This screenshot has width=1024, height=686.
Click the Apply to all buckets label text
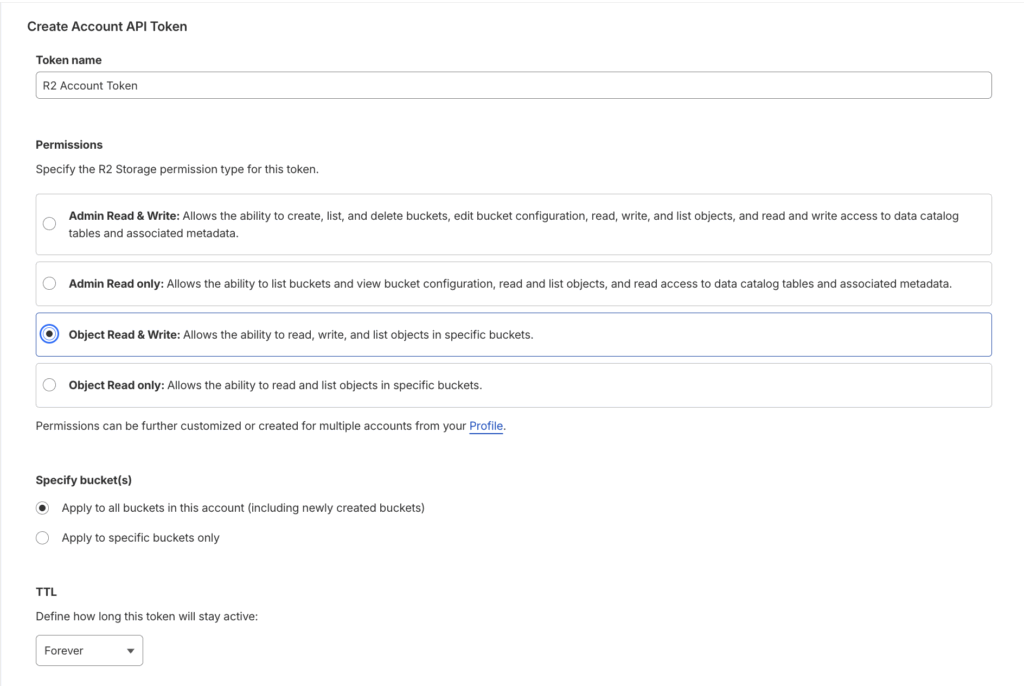(x=243, y=508)
